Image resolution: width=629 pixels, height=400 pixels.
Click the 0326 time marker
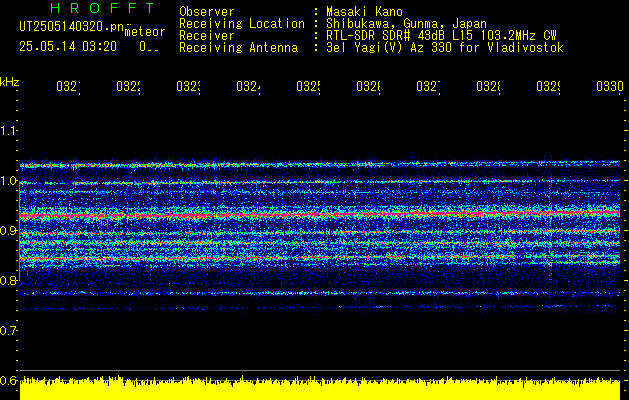[369, 87]
